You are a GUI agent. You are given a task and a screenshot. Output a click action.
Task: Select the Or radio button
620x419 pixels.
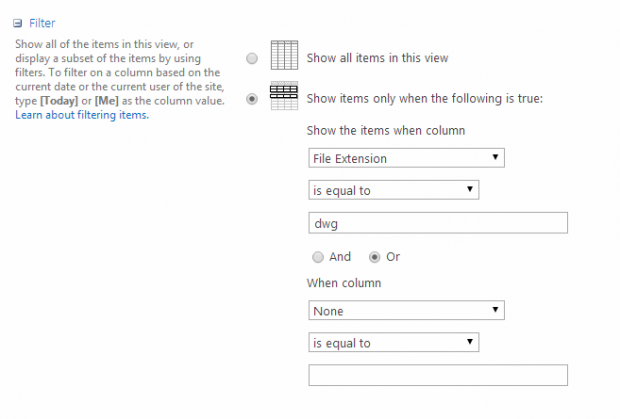(x=375, y=257)
